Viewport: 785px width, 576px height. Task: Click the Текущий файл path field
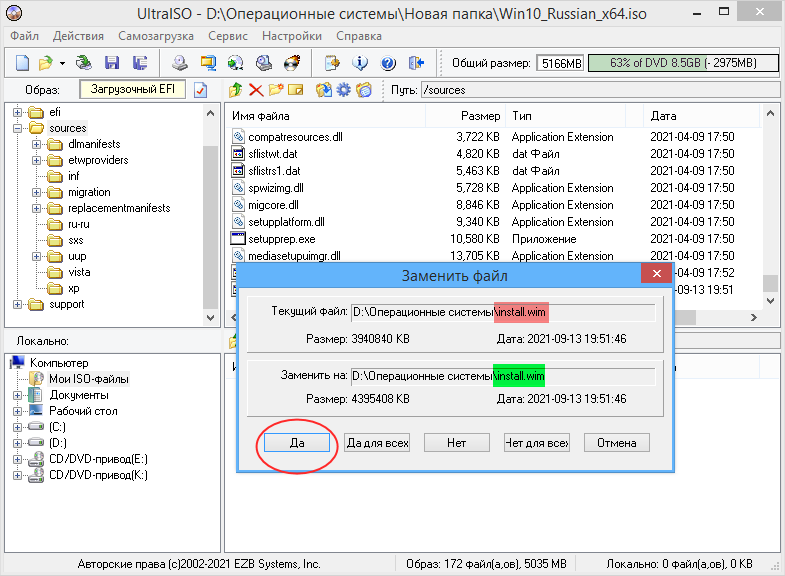[x=503, y=312]
